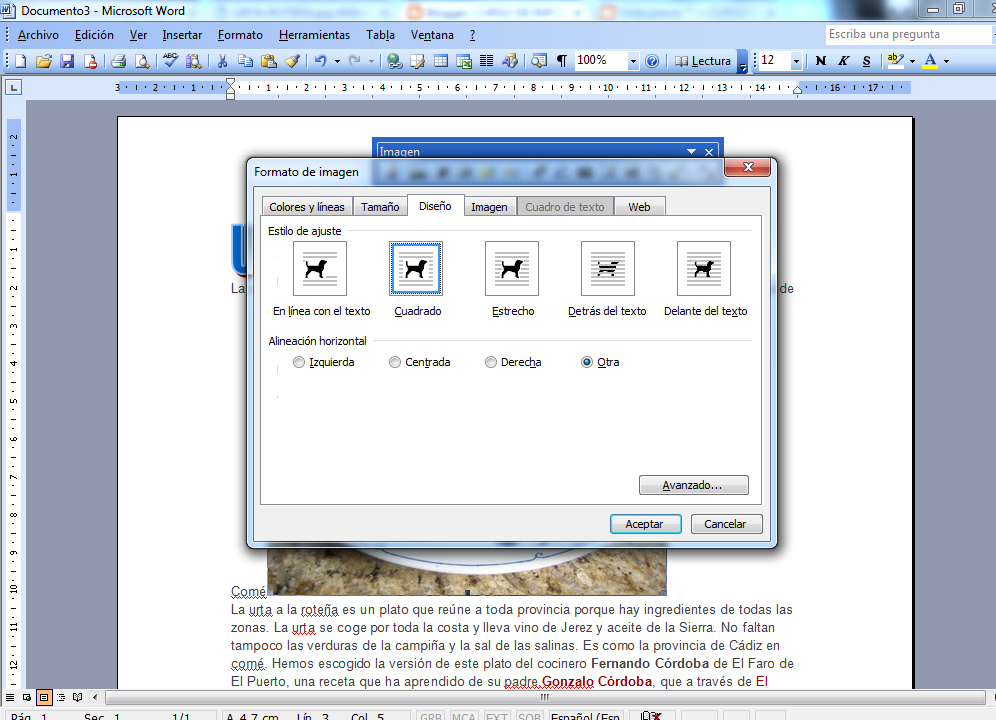Open the font size dropdown
This screenshot has height=720, width=996.
click(797, 60)
